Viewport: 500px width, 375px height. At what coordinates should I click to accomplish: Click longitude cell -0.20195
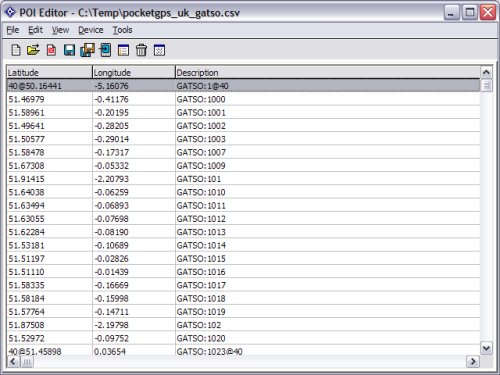point(134,112)
